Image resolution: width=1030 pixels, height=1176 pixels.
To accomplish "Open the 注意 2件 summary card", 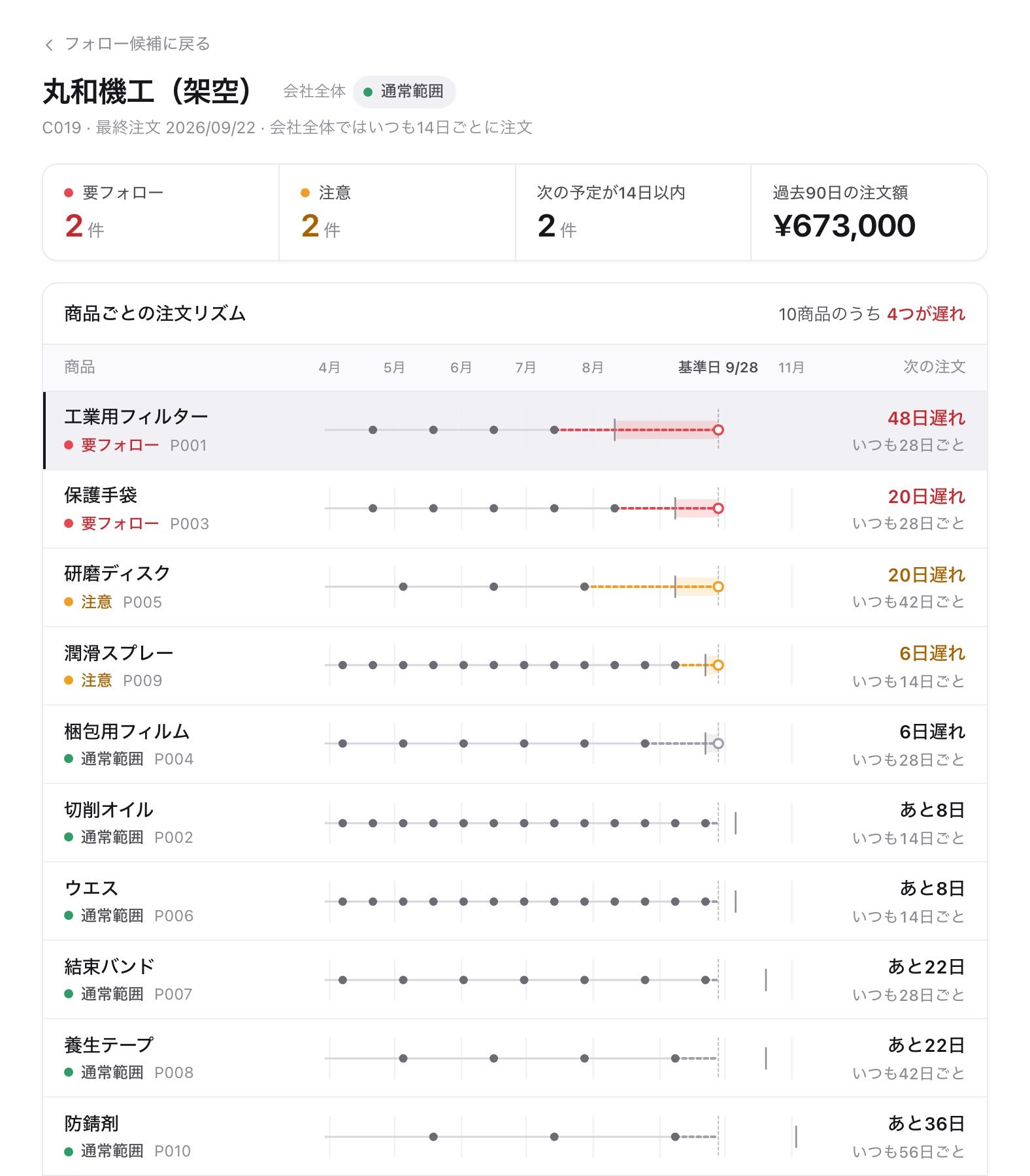I will [x=397, y=212].
